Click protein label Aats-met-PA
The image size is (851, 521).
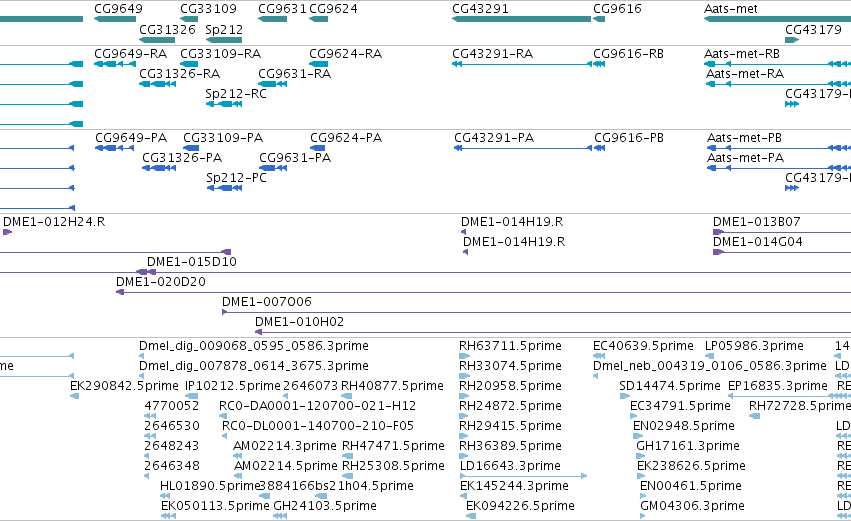click(x=745, y=158)
